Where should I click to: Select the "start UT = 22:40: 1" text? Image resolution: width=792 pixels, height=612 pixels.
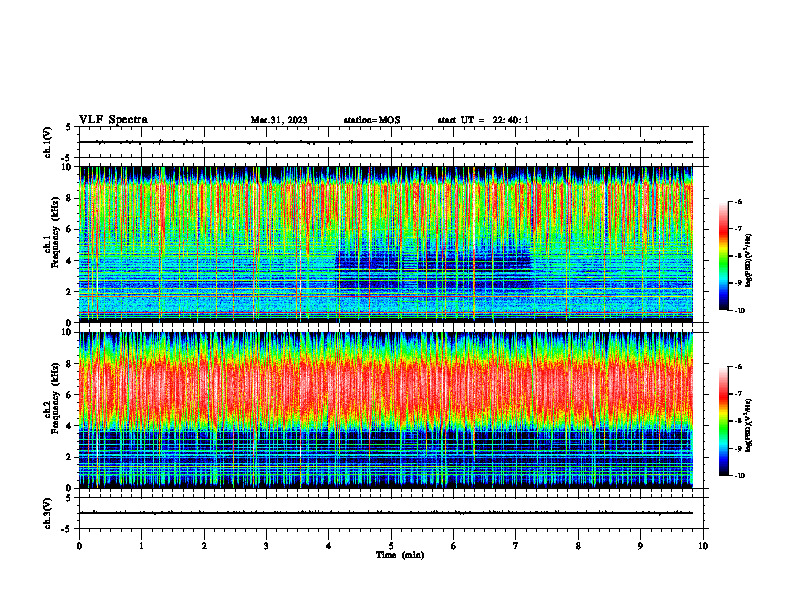click(x=483, y=120)
